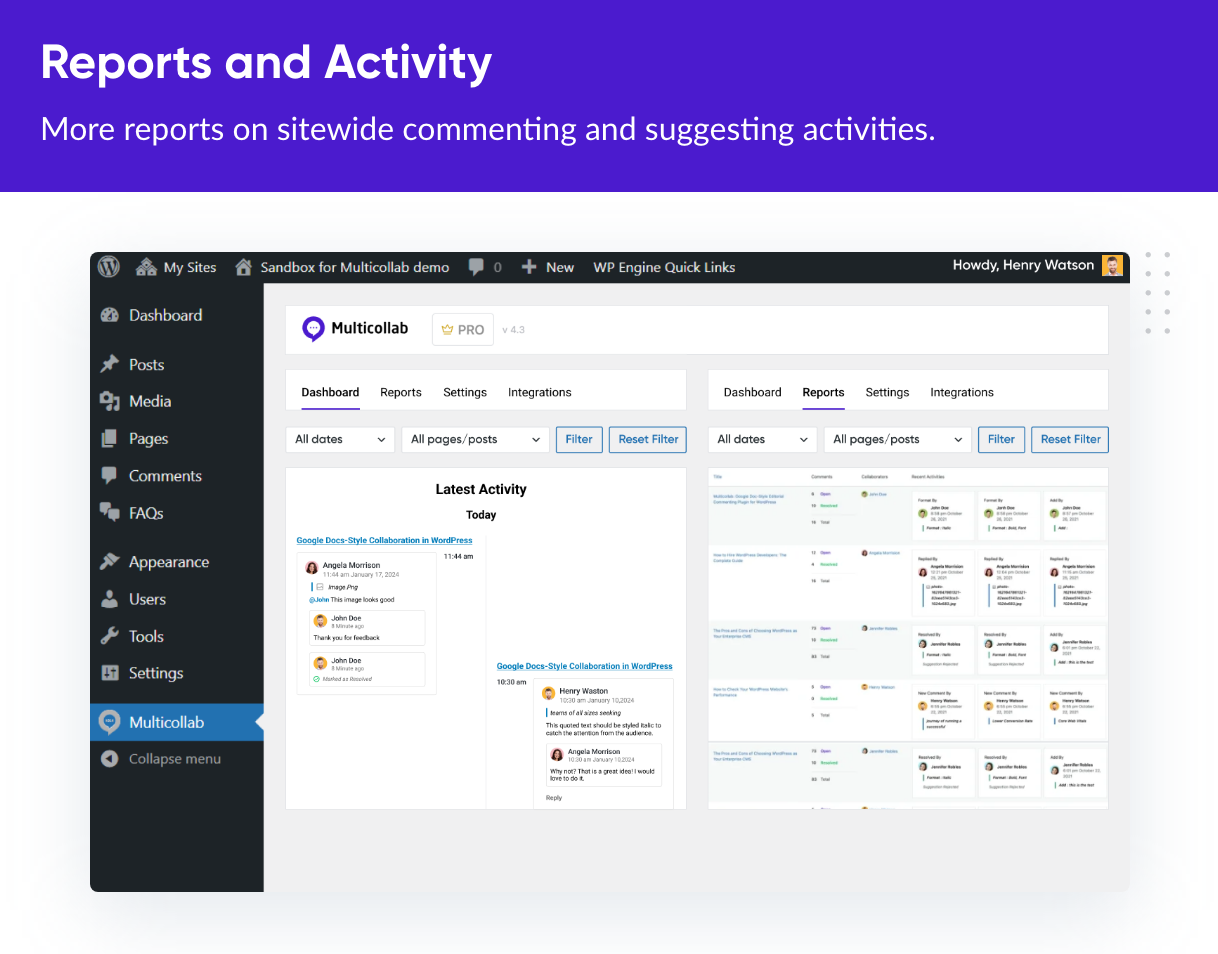Click the Posts pin icon in sidebar
Screen dimensions: 1218x954
click(x=110, y=365)
